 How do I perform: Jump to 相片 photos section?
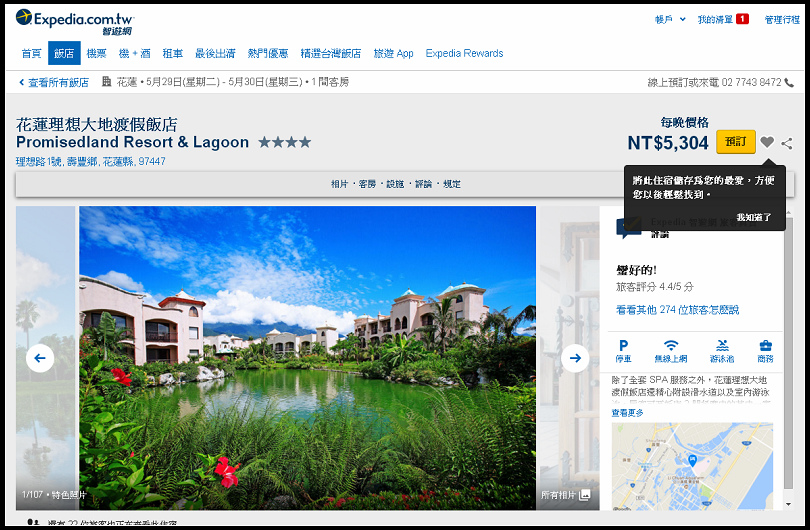[339, 184]
